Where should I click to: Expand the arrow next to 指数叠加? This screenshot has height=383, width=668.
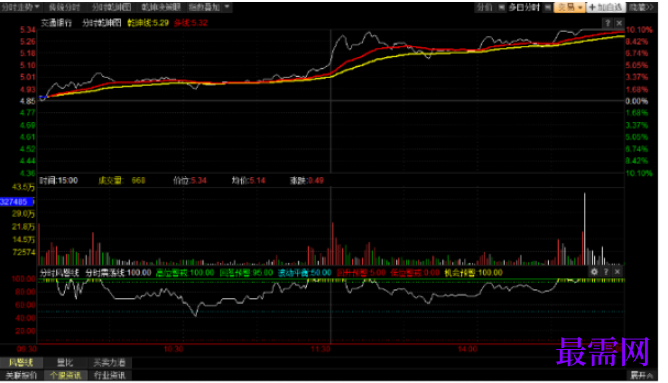(227, 7)
